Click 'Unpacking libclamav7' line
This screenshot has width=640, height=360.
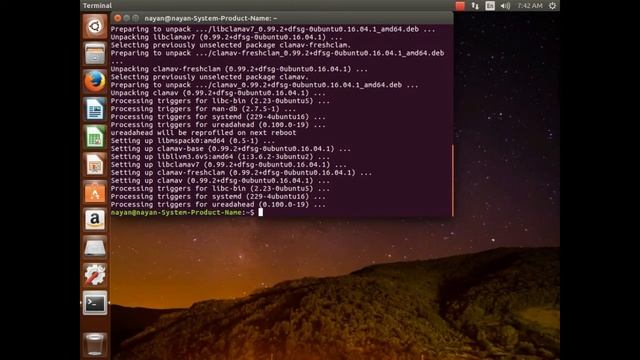pyautogui.click(x=227, y=37)
